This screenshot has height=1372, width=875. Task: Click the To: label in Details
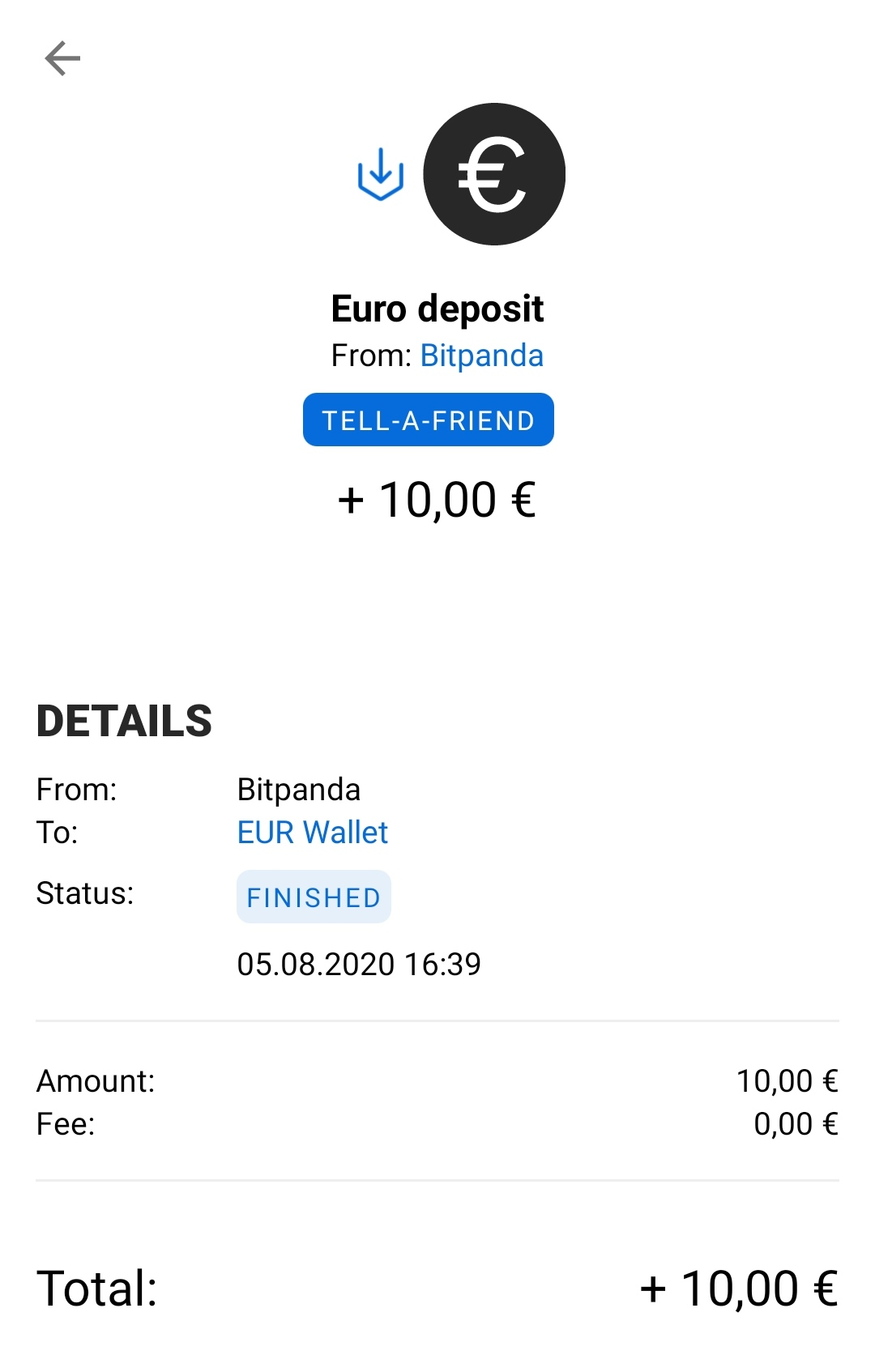(57, 833)
